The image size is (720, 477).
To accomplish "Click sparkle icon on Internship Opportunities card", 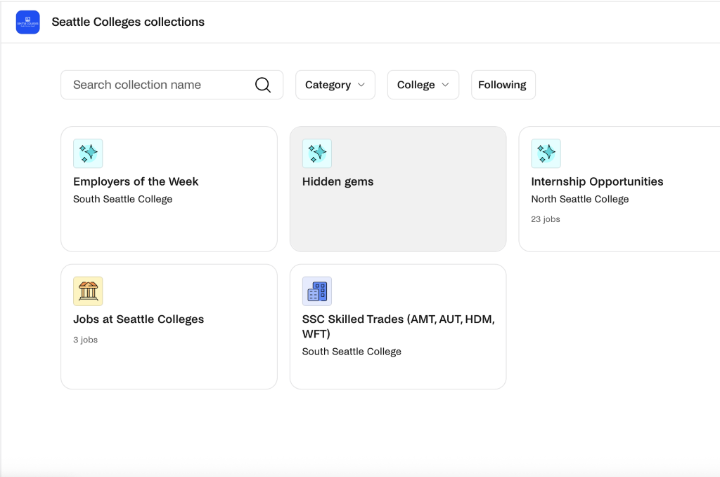I will pos(546,153).
